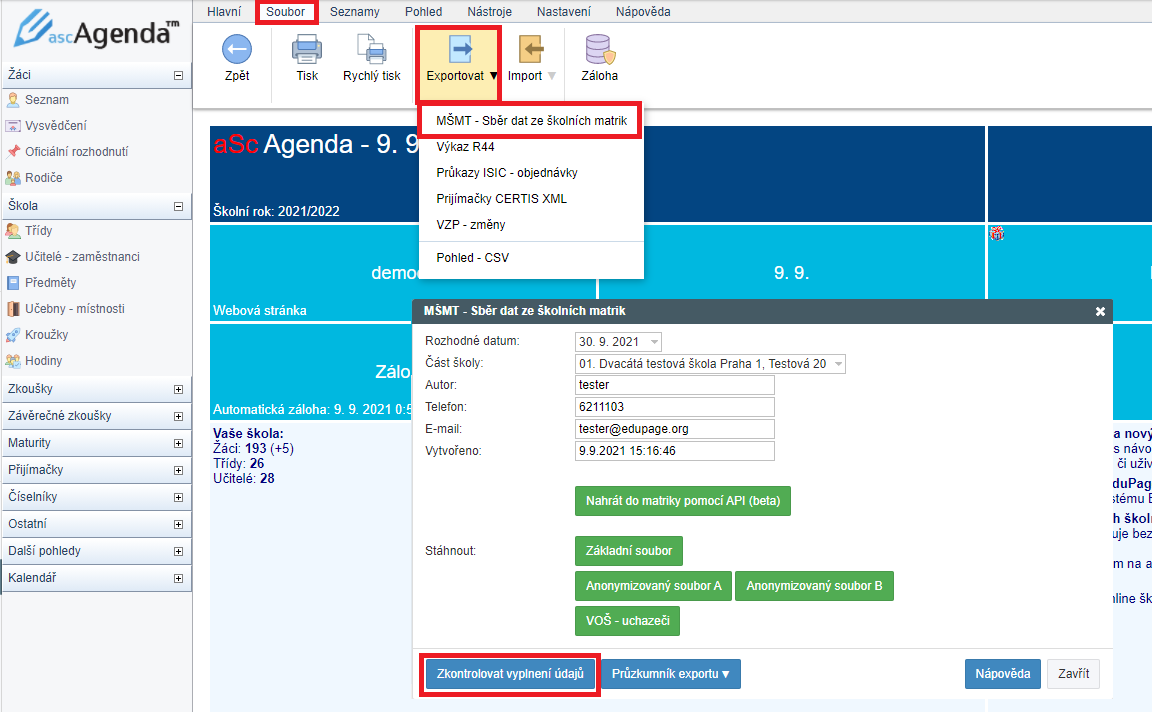Expand the Zkoušky sidebar section

pos(178,389)
